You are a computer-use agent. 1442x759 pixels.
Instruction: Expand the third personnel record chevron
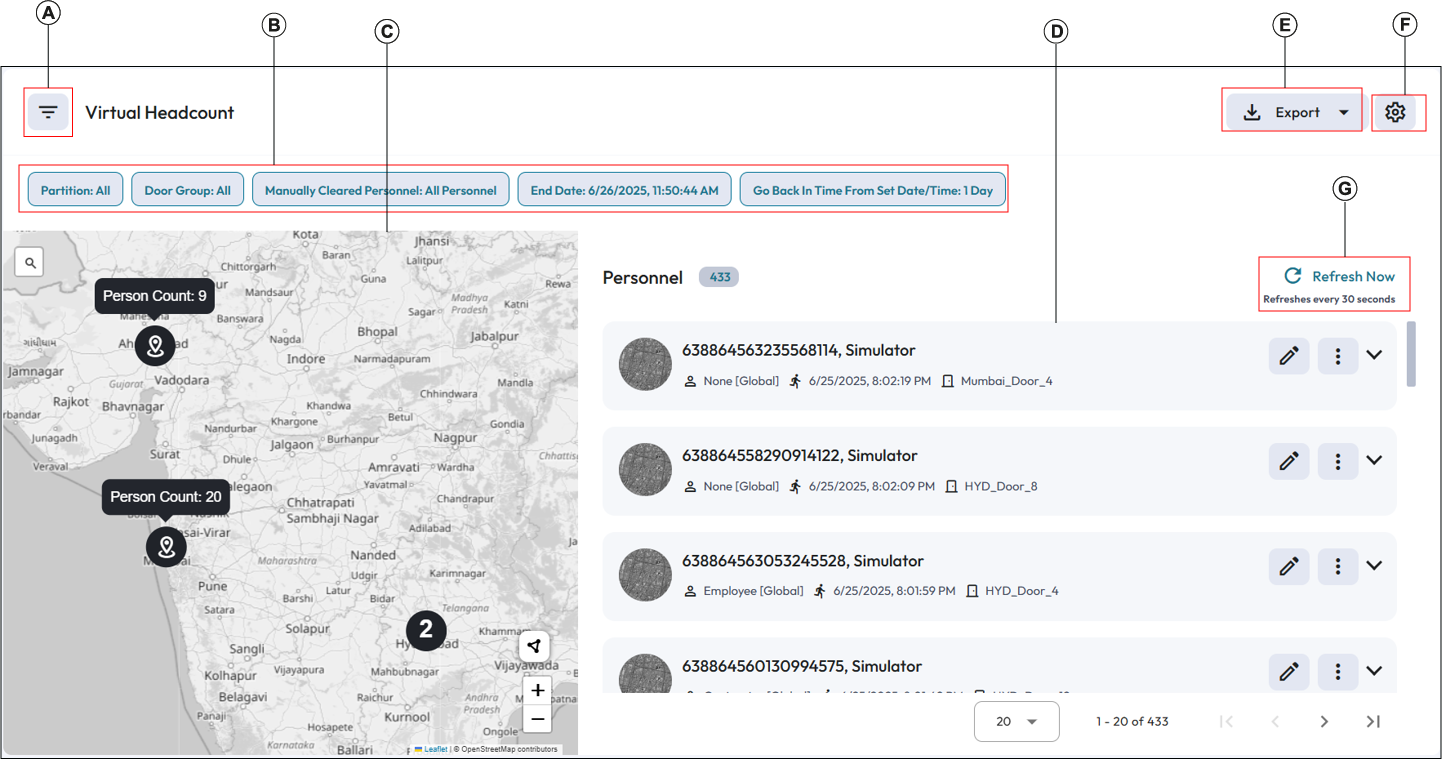tap(1374, 566)
